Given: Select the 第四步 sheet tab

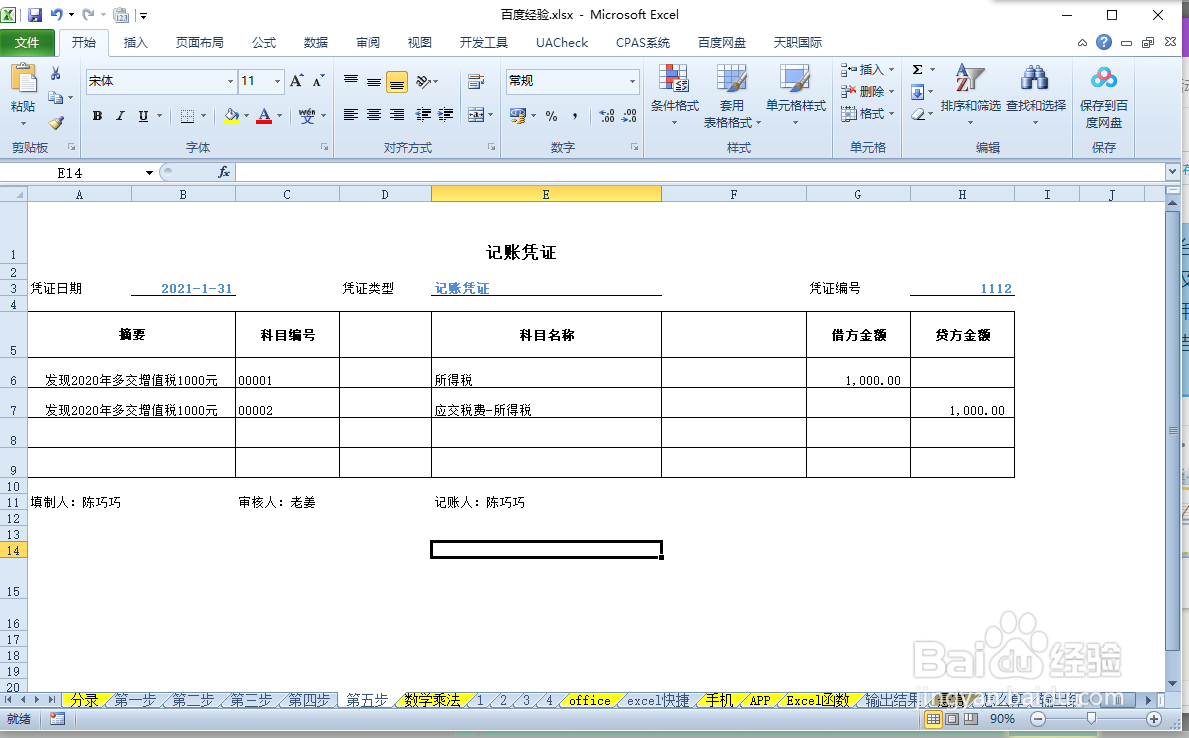Looking at the screenshot, I should point(309,700).
